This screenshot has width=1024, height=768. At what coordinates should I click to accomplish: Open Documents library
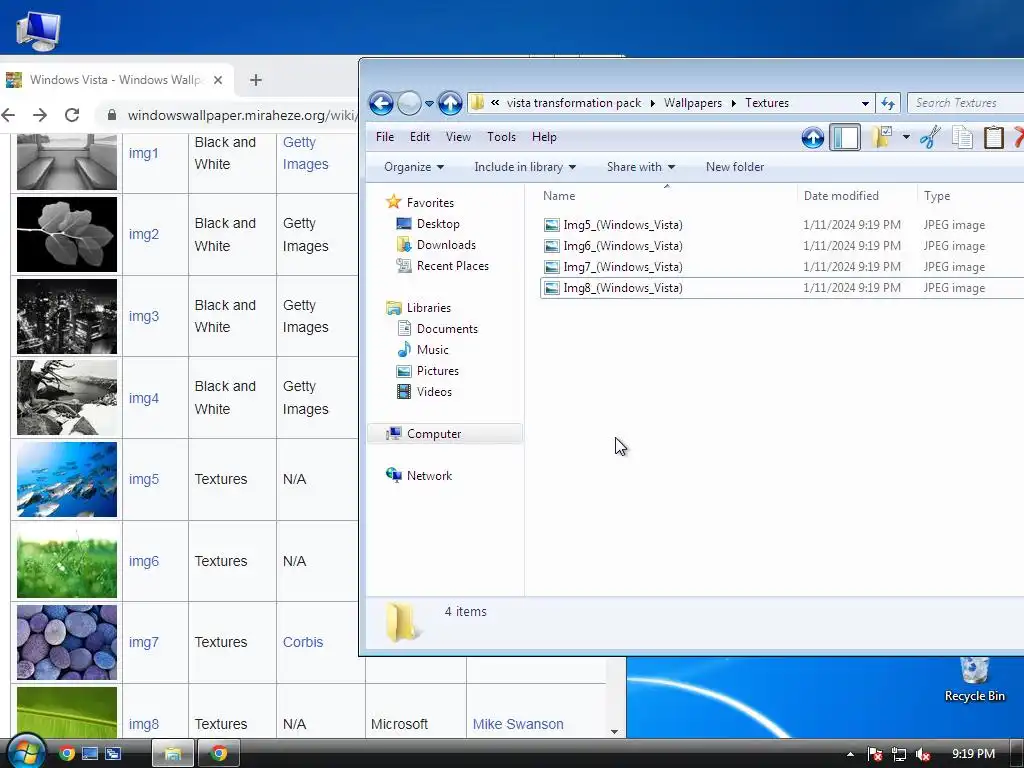point(447,328)
